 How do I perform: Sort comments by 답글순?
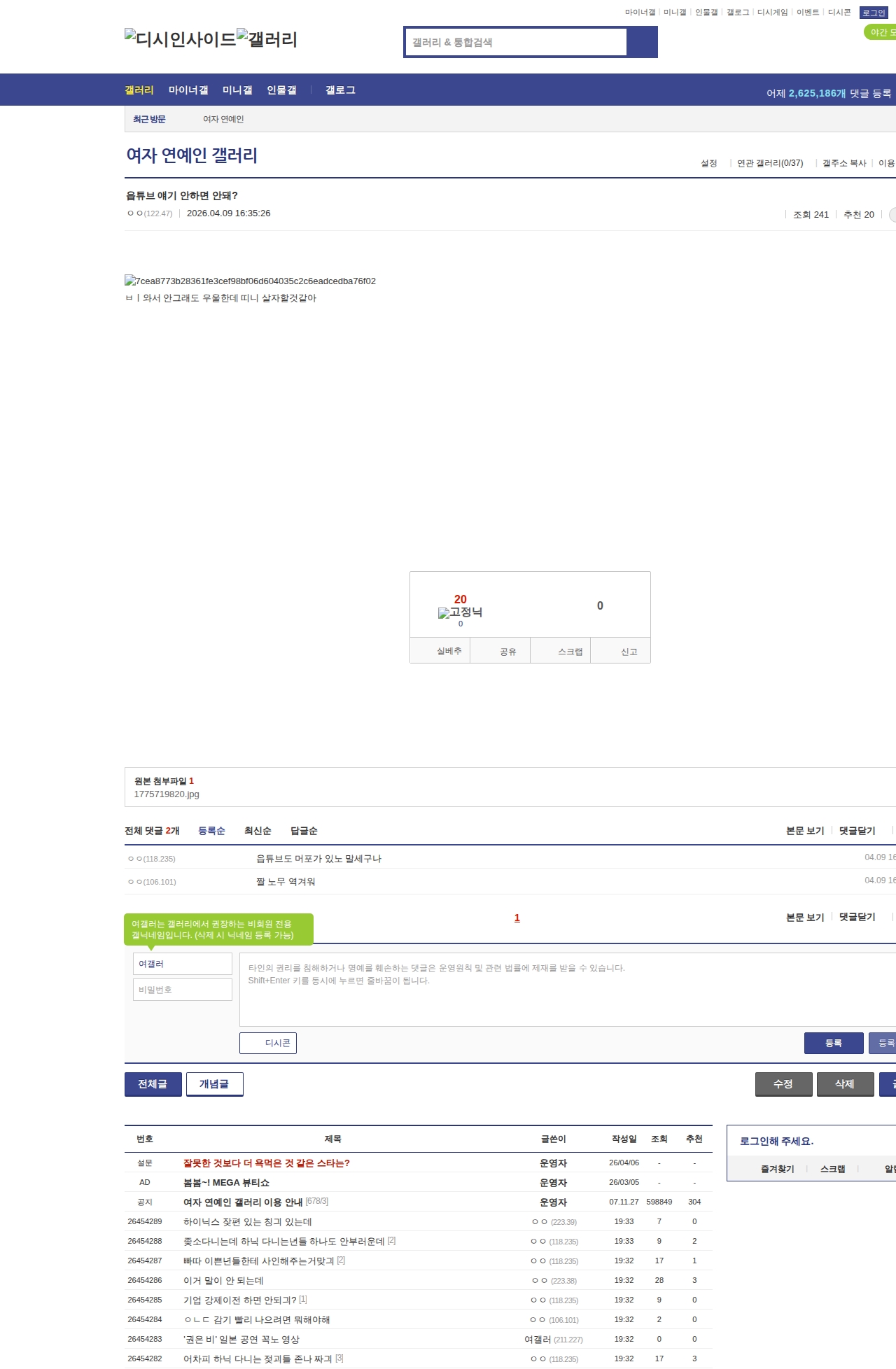pos(304,831)
